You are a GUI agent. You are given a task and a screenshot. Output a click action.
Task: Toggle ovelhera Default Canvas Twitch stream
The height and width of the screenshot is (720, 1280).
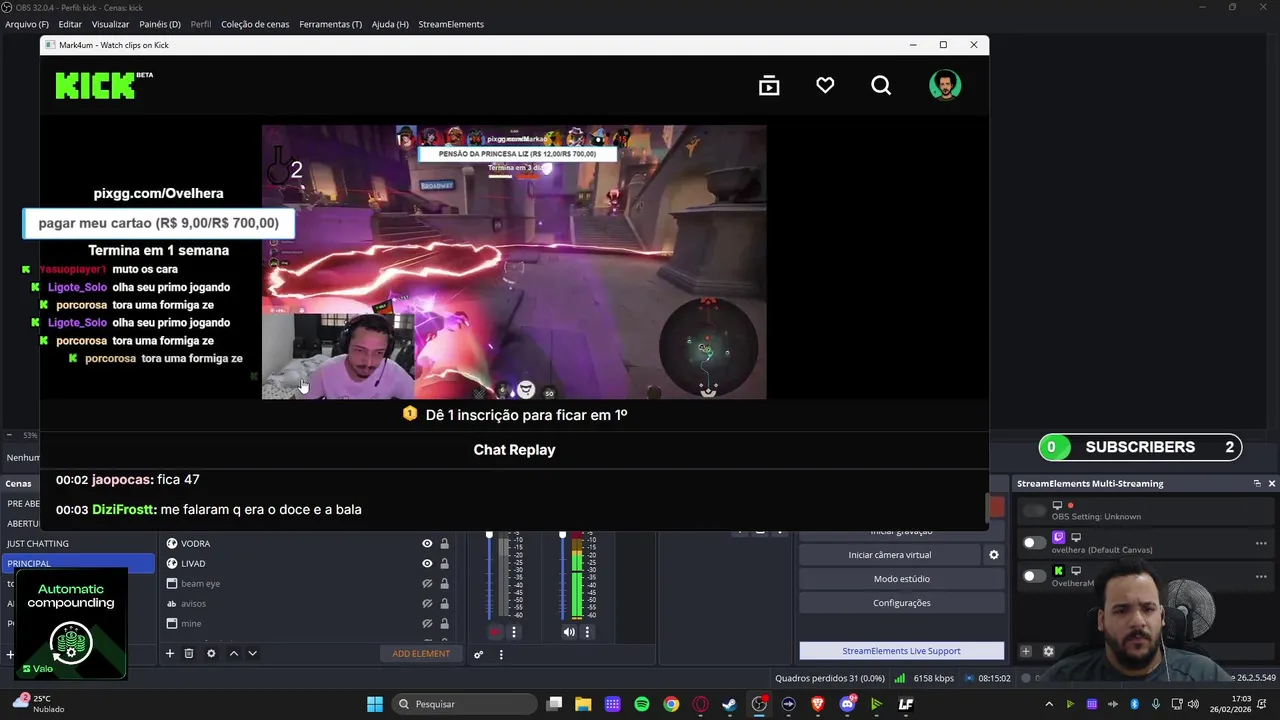coord(1034,543)
